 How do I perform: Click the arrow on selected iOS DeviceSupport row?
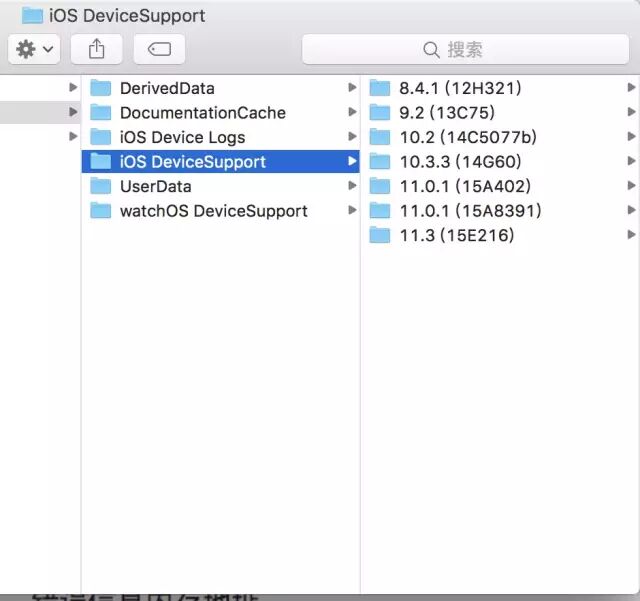point(352,161)
